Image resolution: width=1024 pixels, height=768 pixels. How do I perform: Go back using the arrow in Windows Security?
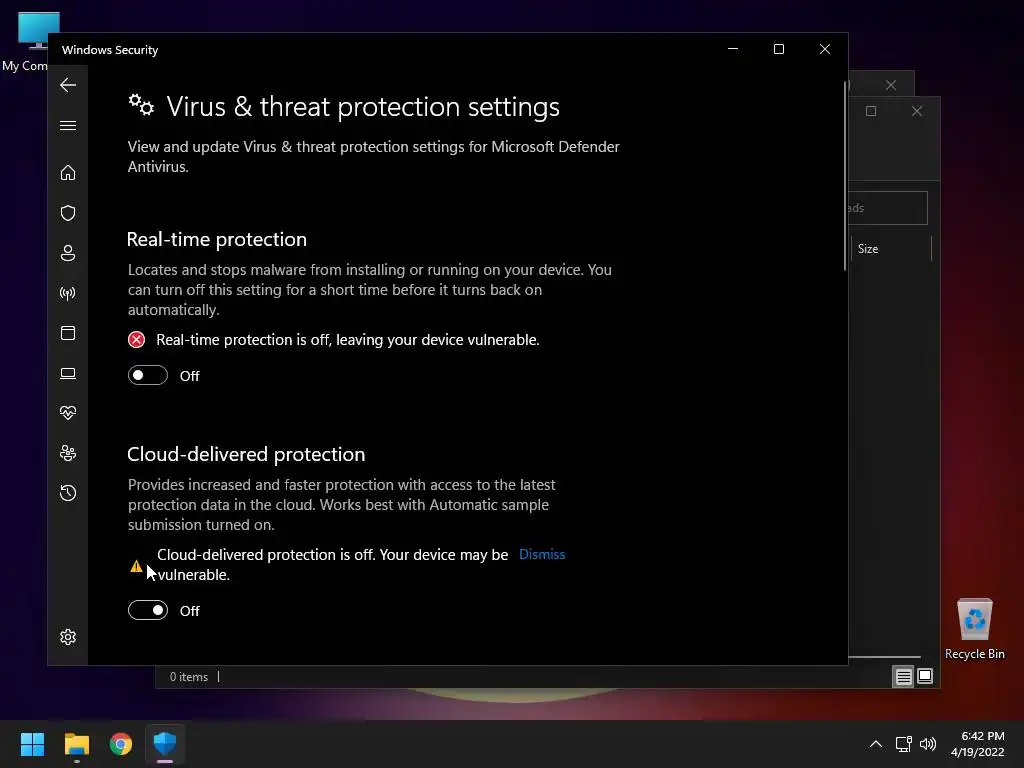click(x=68, y=85)
